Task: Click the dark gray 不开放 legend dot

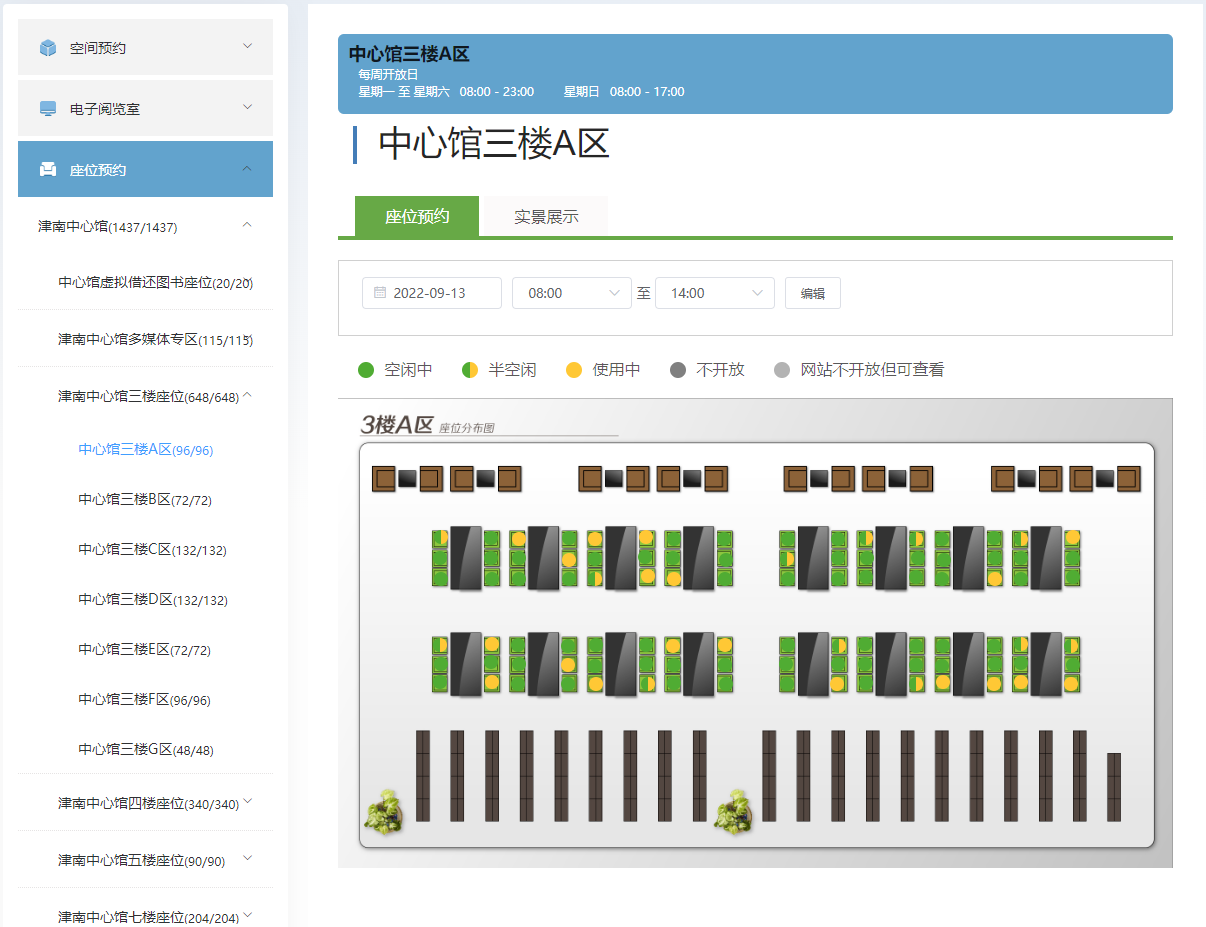Action: coord(678,370)
